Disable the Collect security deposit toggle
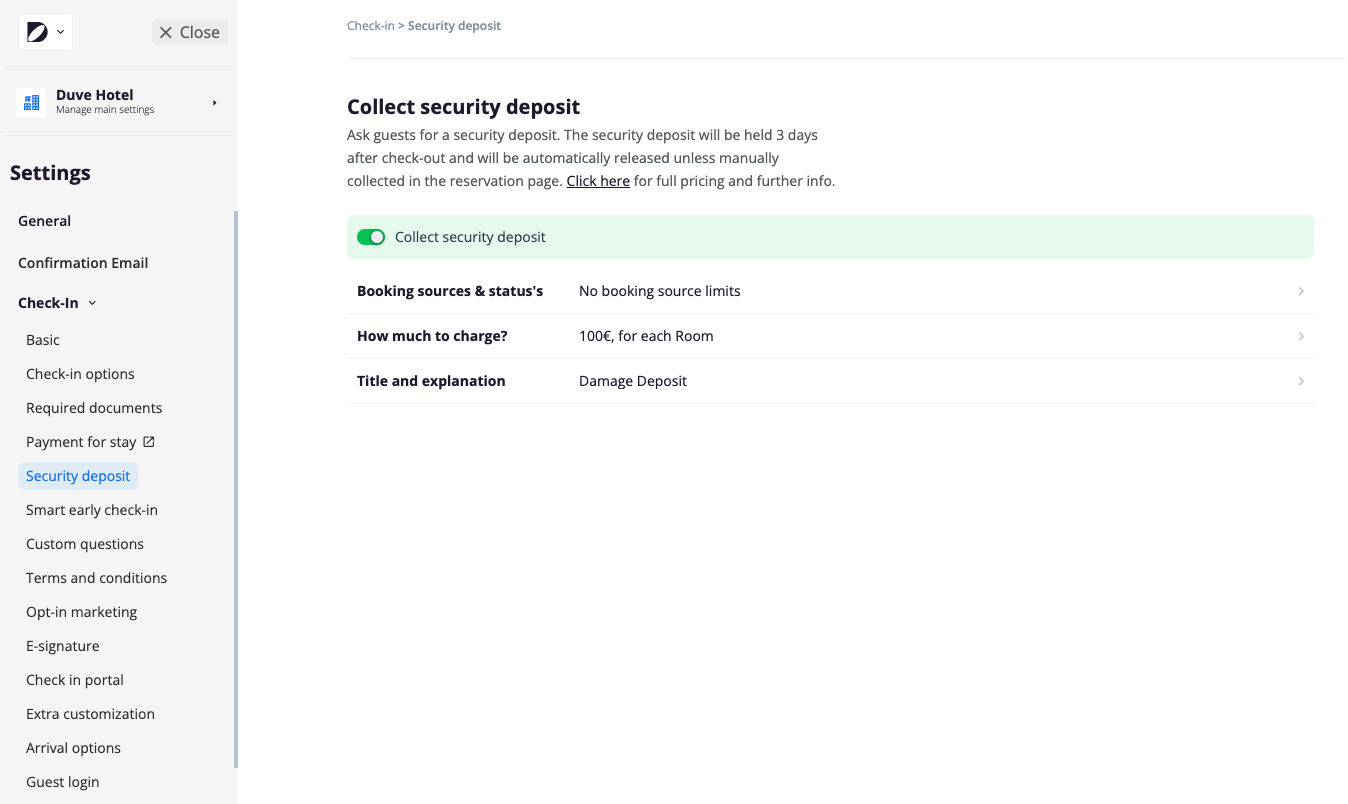1348x804 pixels. [371, 237]
